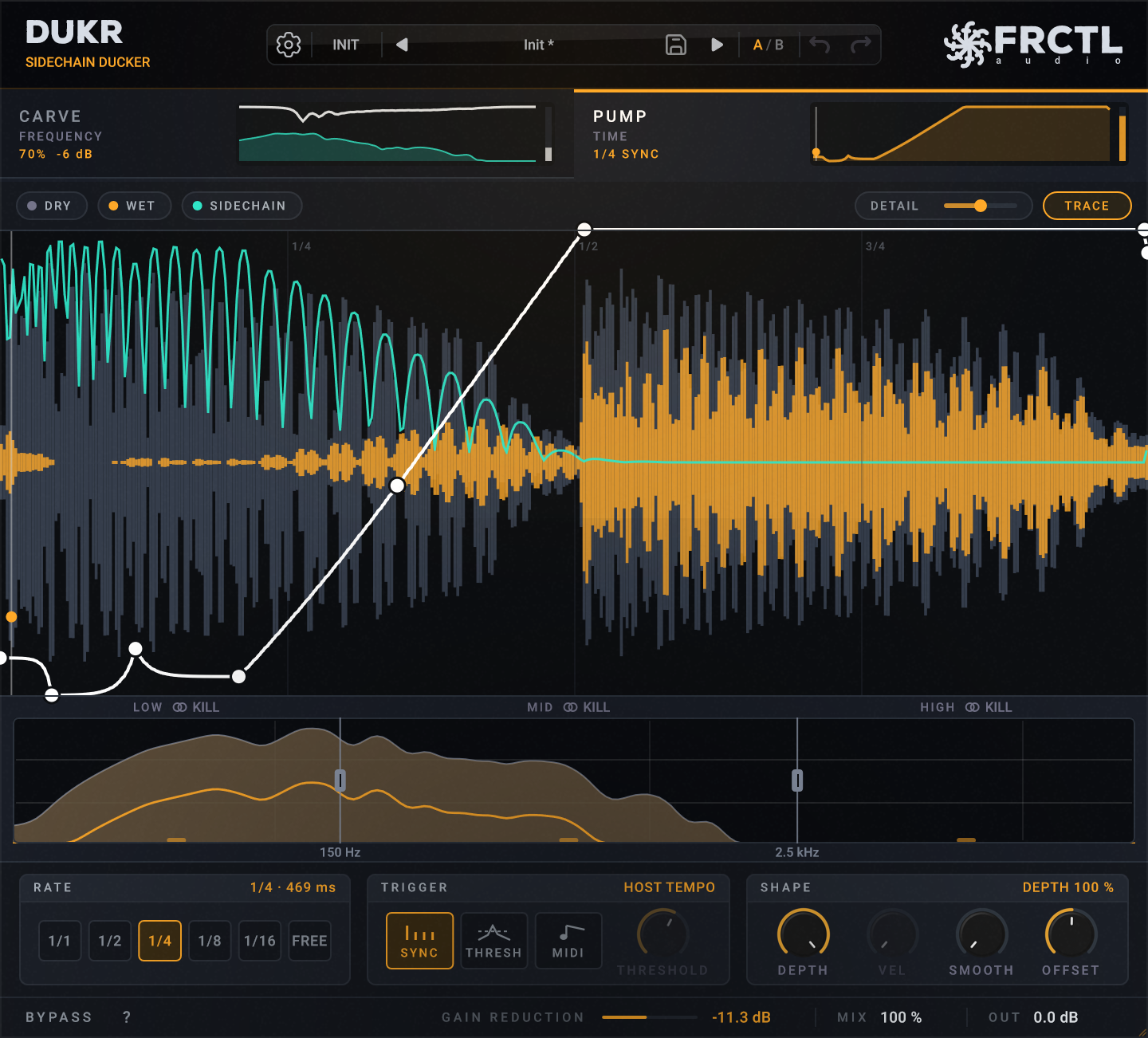Click the 2.5 kHz crossover handle
This screenshot has width=1148, height=1038.
coord(797,780)
